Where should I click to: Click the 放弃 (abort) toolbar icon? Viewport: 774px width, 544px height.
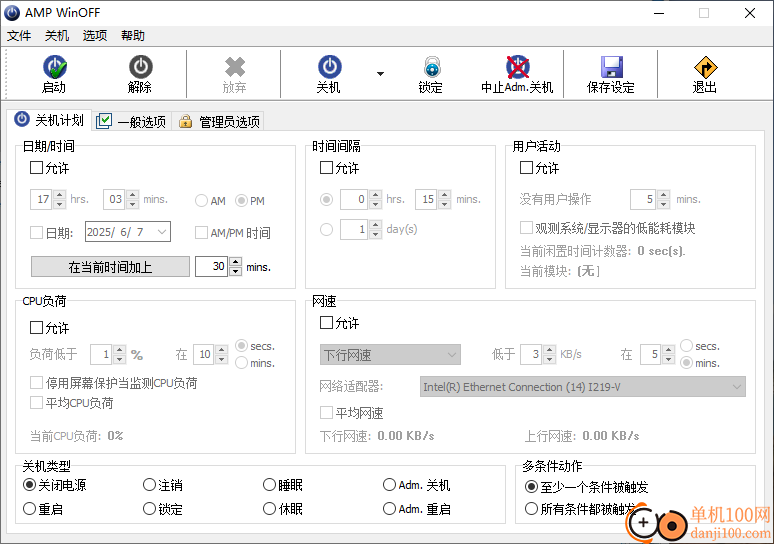click(x=234, y=68)
